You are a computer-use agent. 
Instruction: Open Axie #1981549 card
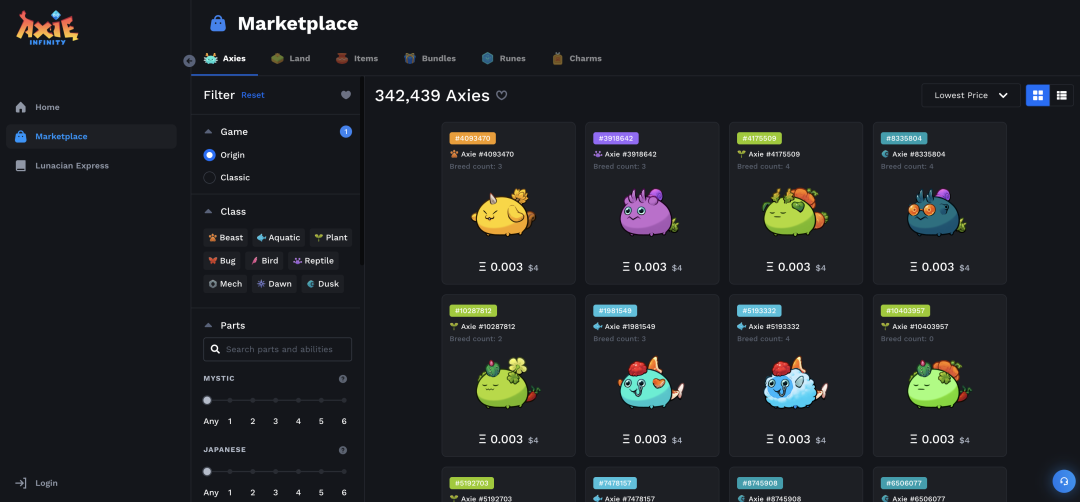pos(652,376)
